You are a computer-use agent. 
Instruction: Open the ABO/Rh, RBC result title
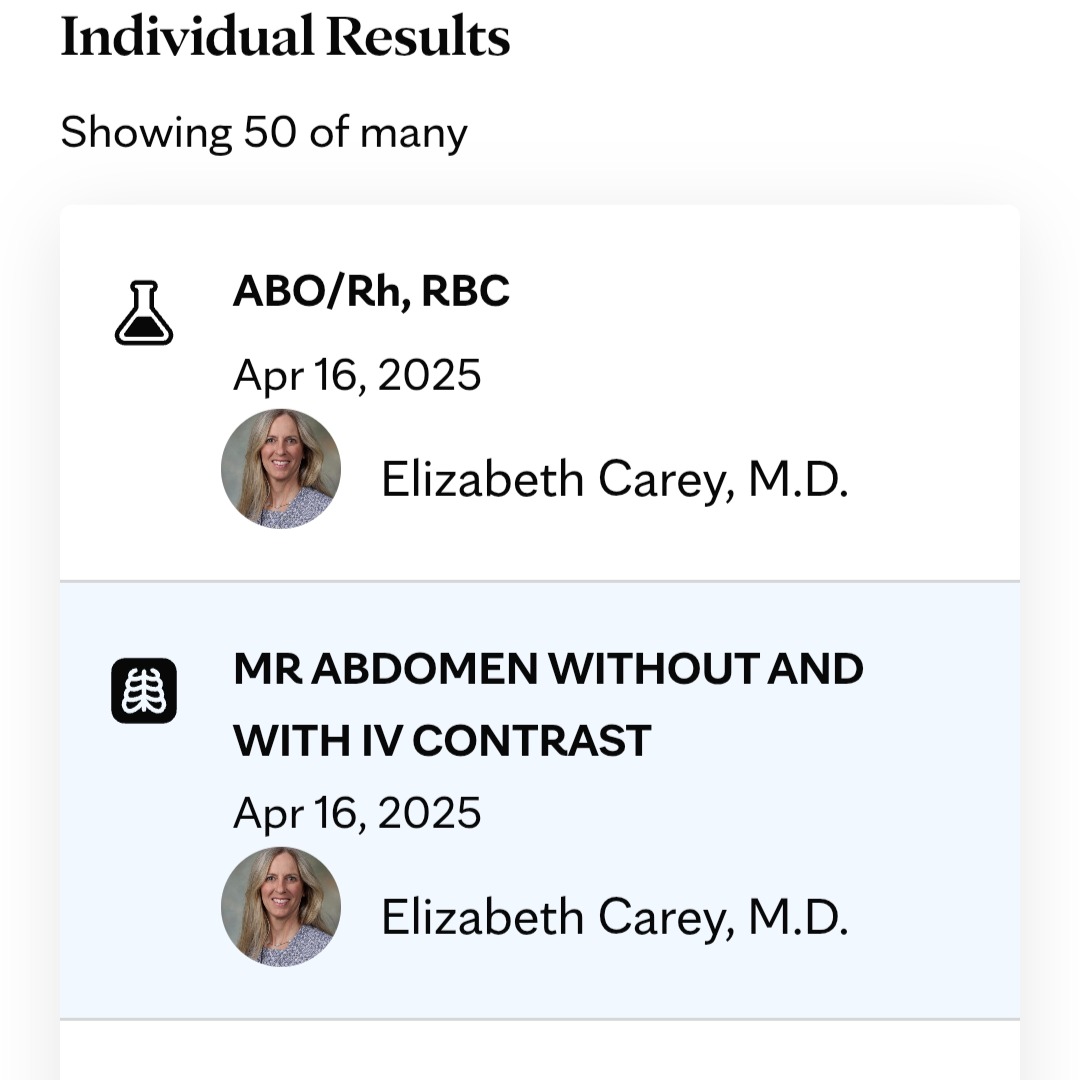tap(371, 291)
